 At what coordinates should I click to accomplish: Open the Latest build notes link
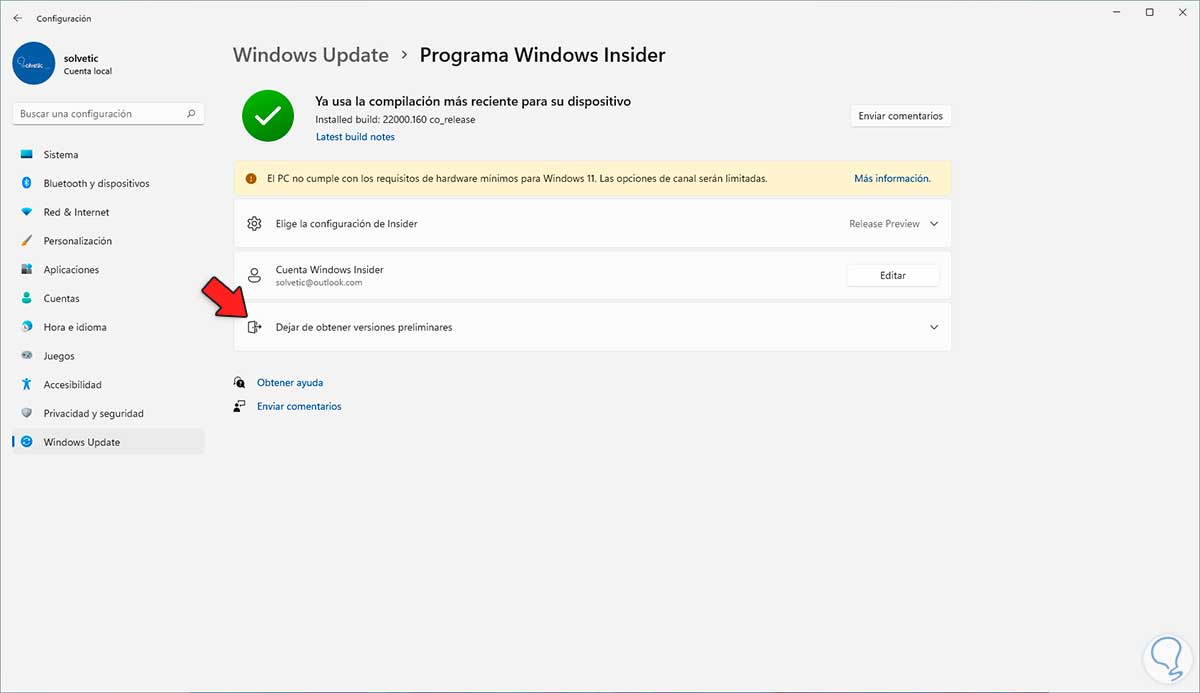(x=355, y=137)
